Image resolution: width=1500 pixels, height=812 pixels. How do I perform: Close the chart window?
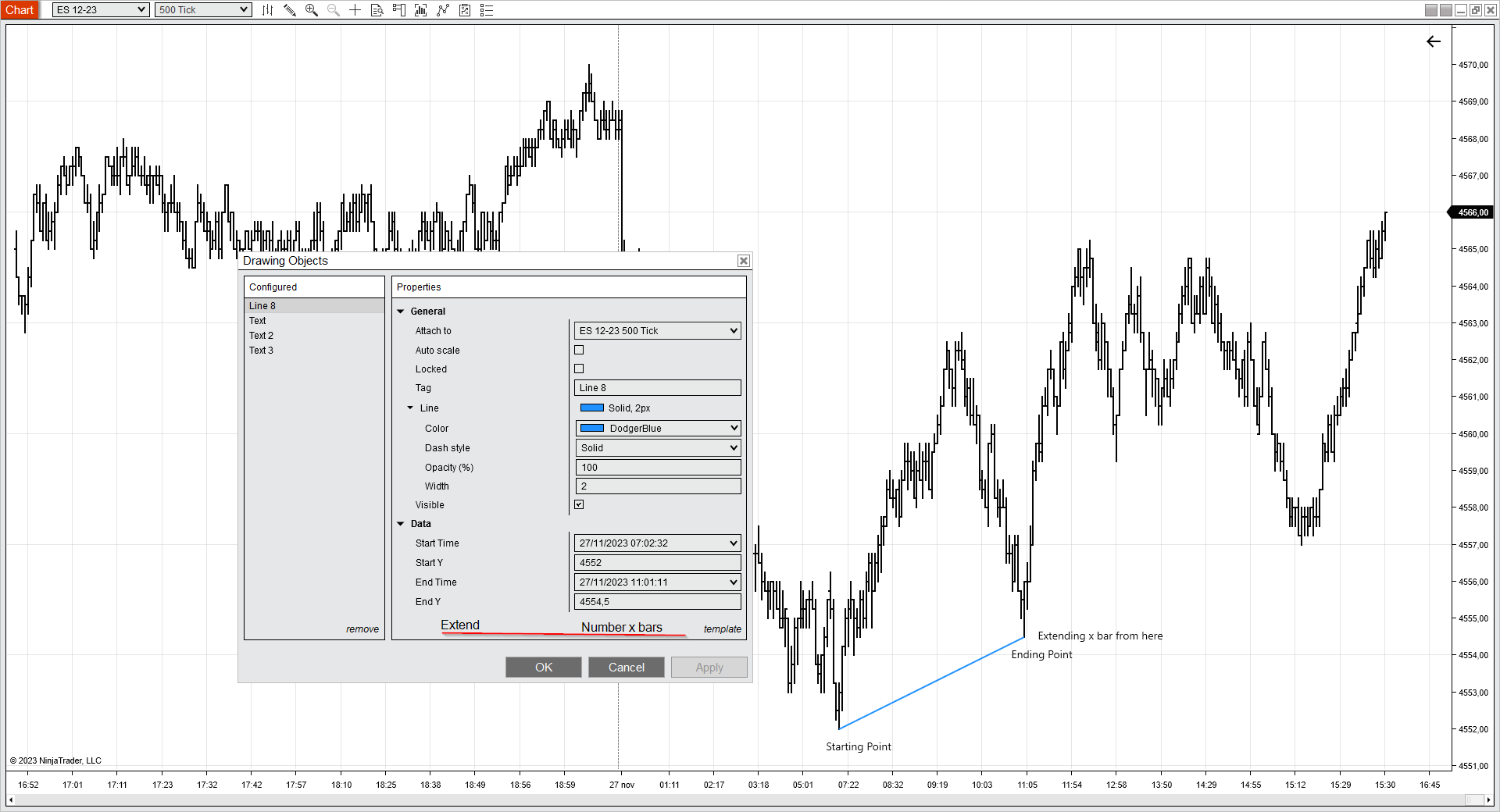[1491, 10]
